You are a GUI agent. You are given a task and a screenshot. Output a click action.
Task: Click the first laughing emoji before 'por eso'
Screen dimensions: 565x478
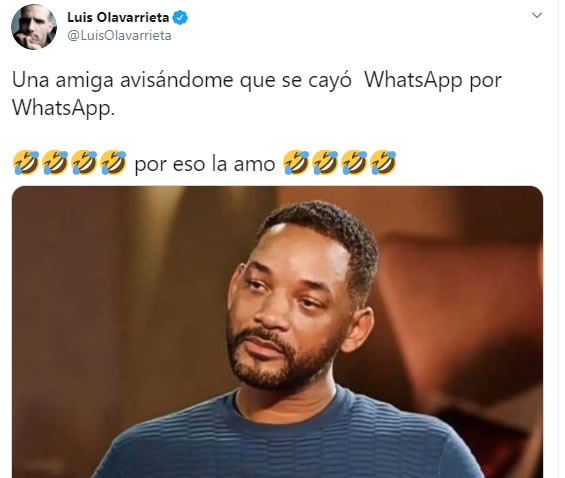(x=26, y=163)
